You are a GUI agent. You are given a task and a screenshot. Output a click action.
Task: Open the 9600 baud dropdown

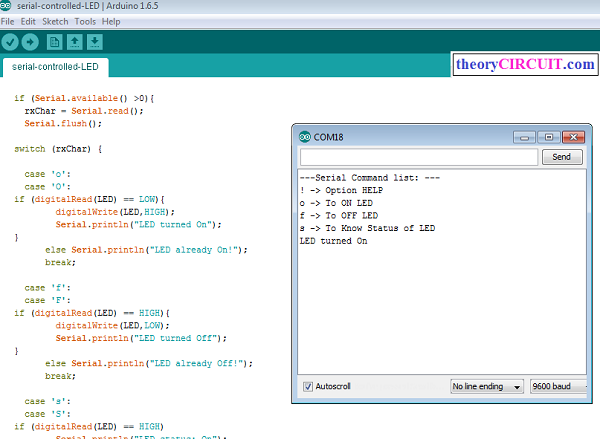click(559, 387)
